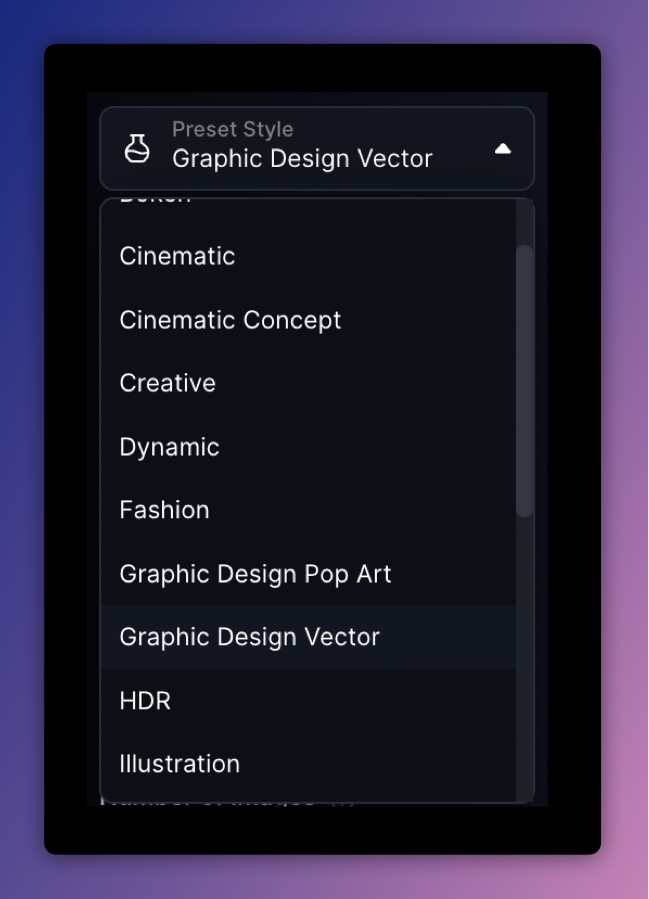Screen dimensions: 649x899
Task: Pick the Creative preset option
Action: tap(167, 383)
